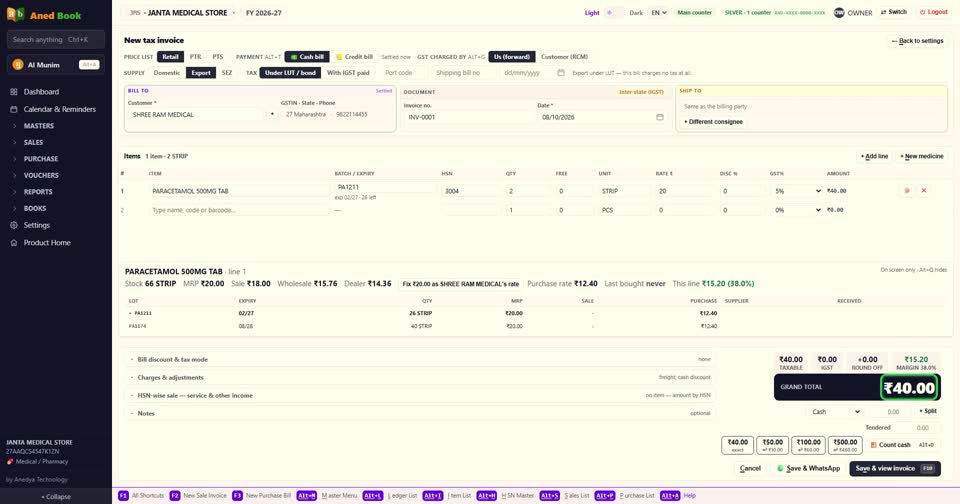Select the PTS price list
Screen dimensions: 960x504
pyautogui.click(x=218, y=57)
